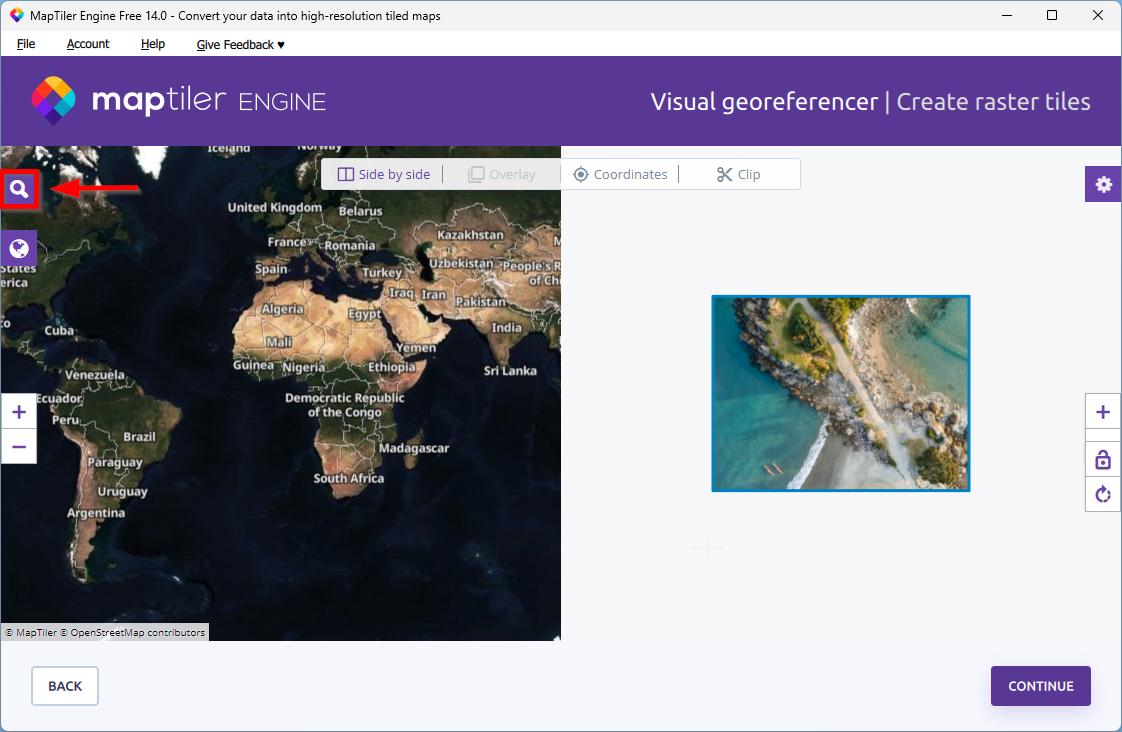Minimize the MapTiler Engine window
1122x732 pixels.
click(x=1007, y=15)
